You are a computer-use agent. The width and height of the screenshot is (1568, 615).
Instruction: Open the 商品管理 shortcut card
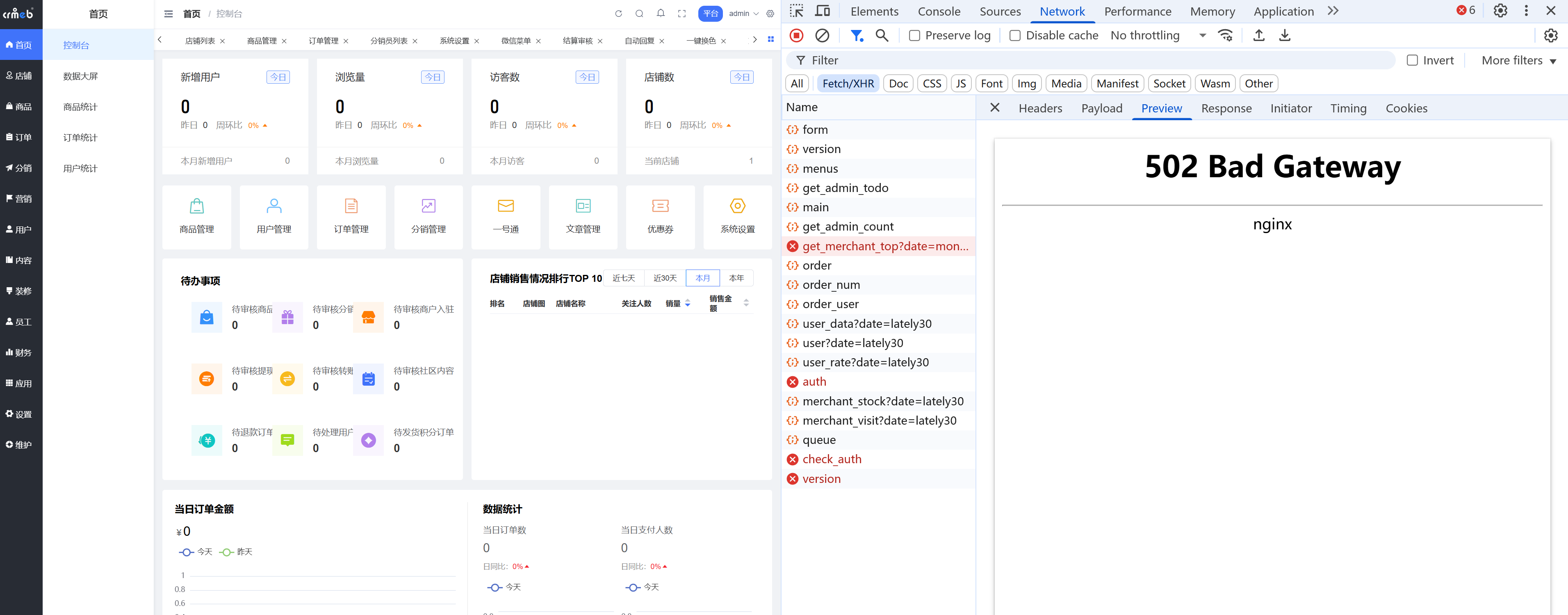[196, 217]
